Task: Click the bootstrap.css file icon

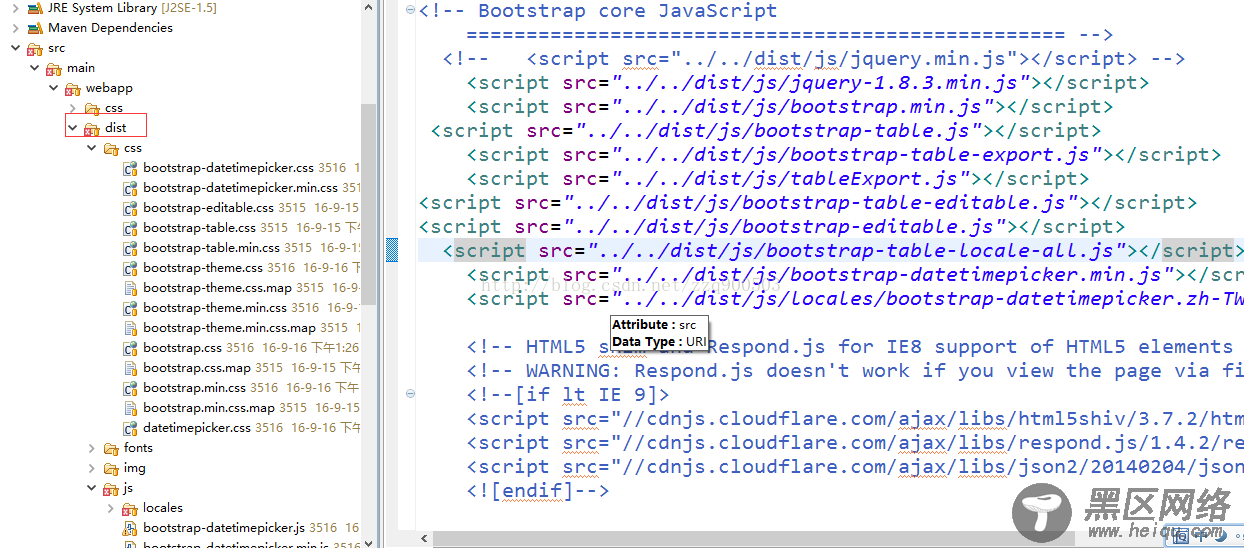Action: [130, 348]
